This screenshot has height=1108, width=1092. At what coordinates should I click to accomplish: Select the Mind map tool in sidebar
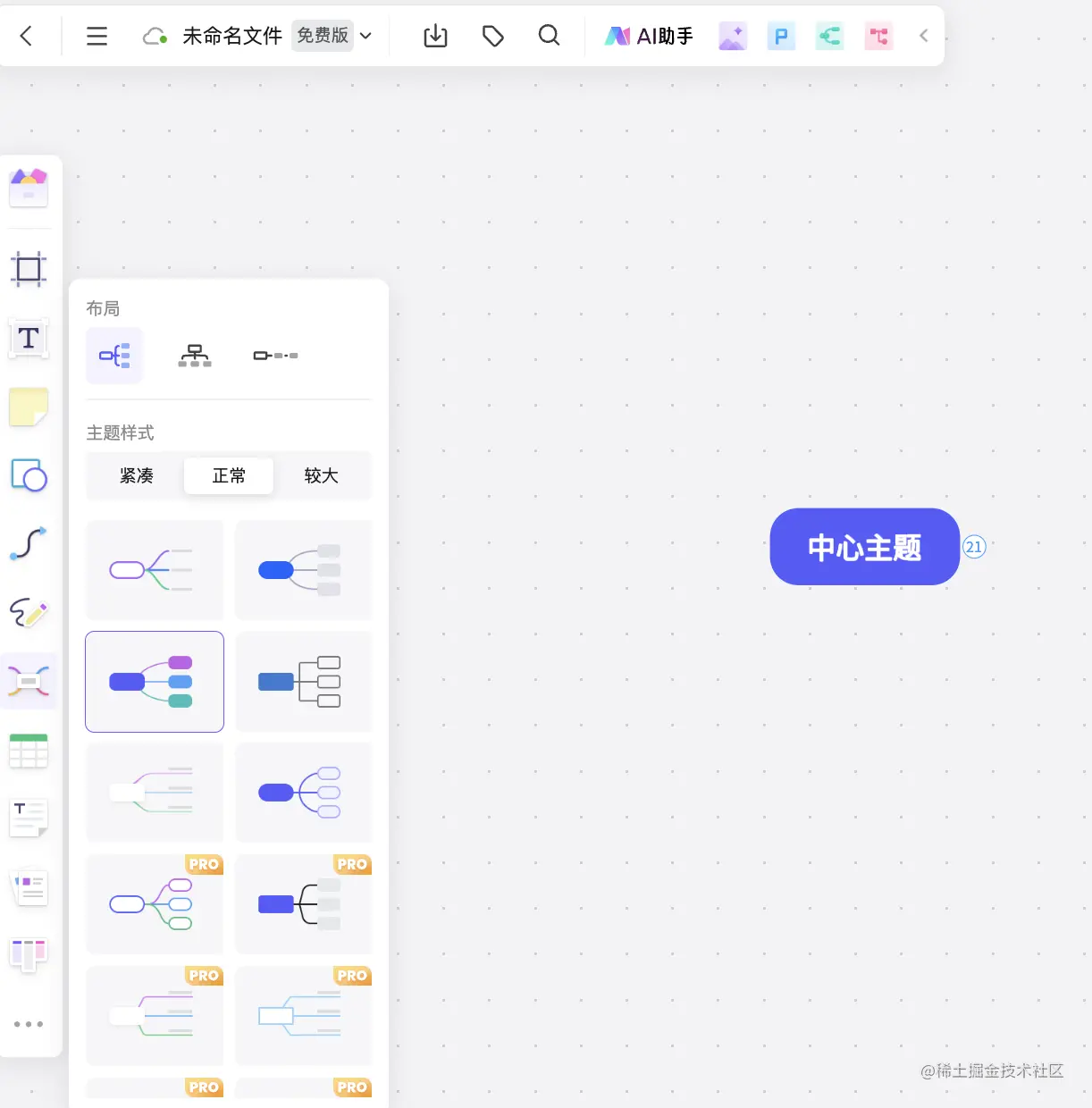[x=29, y=682]
